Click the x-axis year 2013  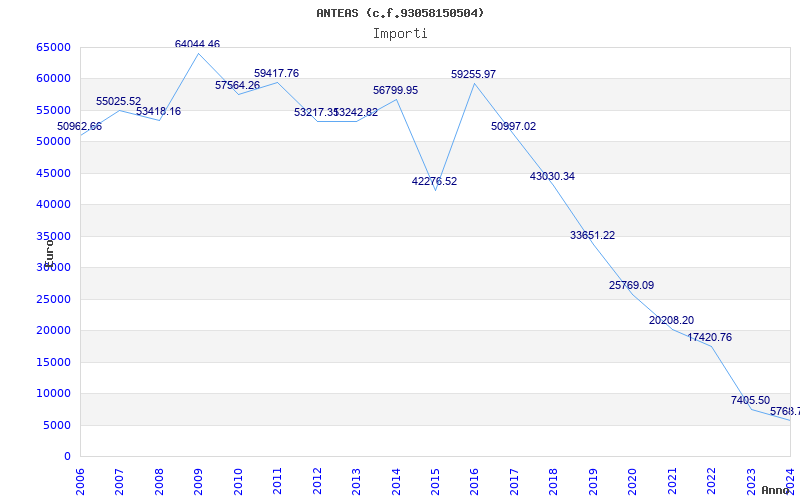356,481
